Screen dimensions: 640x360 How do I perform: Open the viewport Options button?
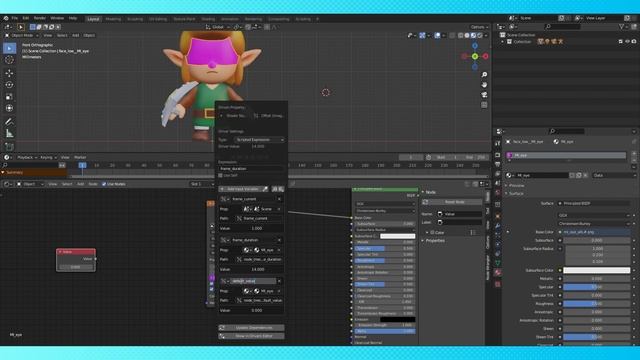(479, 27)
